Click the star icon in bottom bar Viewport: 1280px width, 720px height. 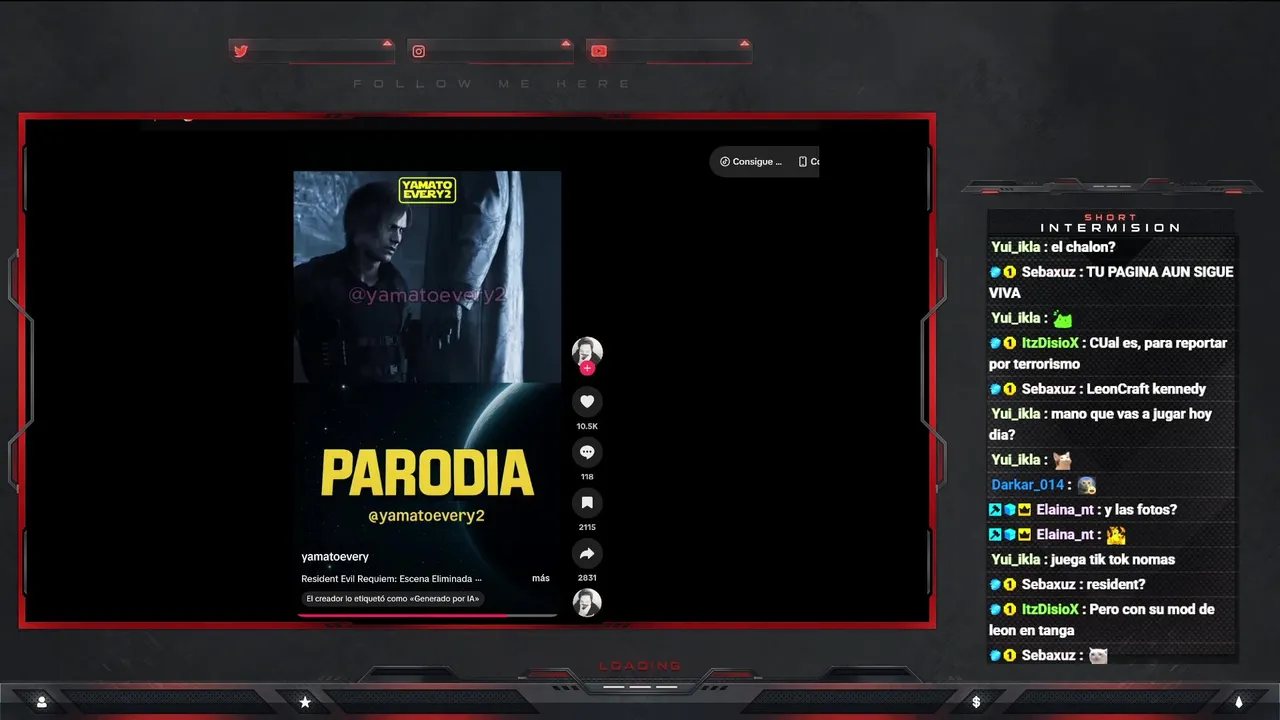click(305, 702)
